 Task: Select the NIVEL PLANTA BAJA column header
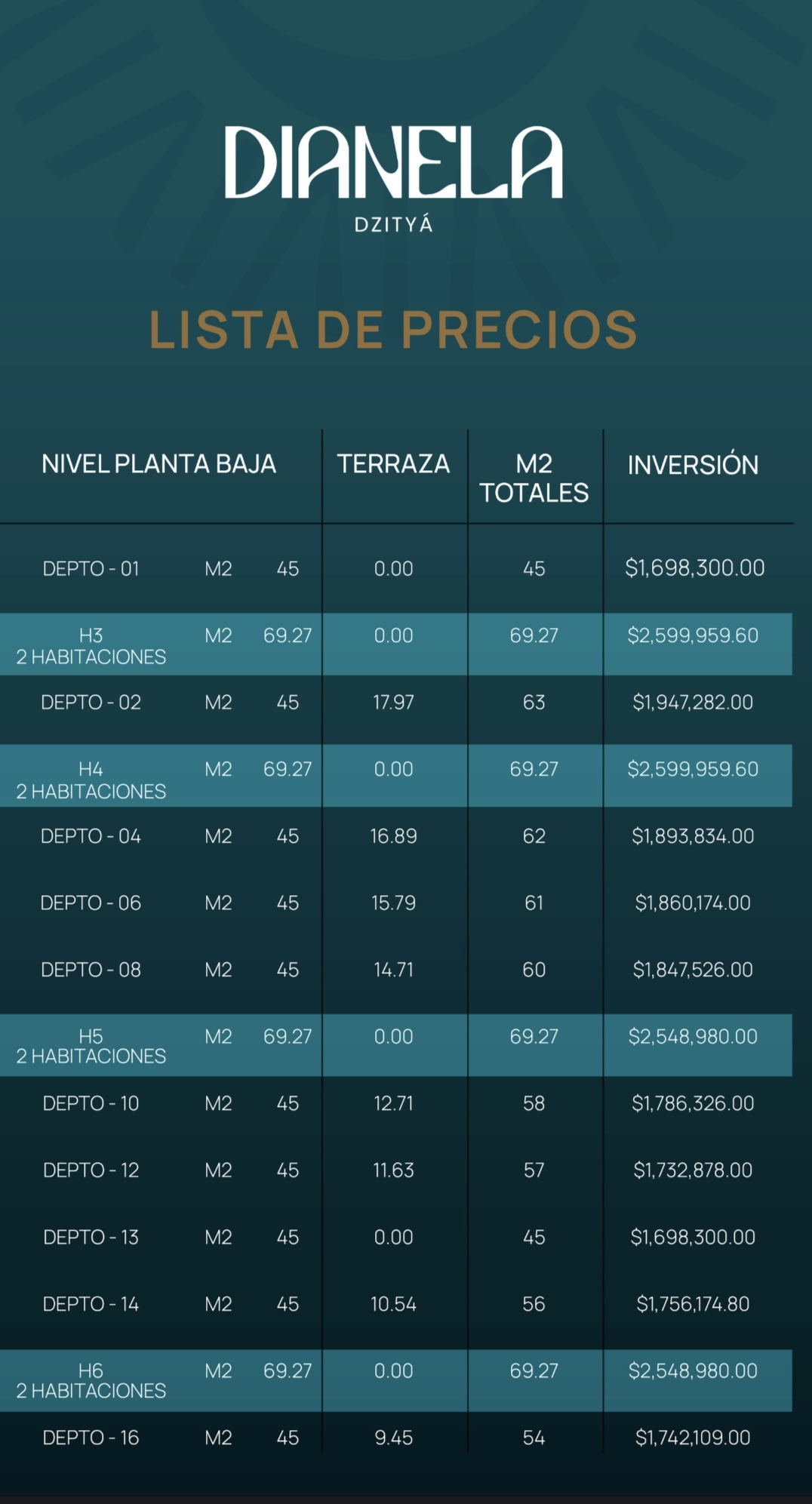pyautogui.click(x=158, y=463)
